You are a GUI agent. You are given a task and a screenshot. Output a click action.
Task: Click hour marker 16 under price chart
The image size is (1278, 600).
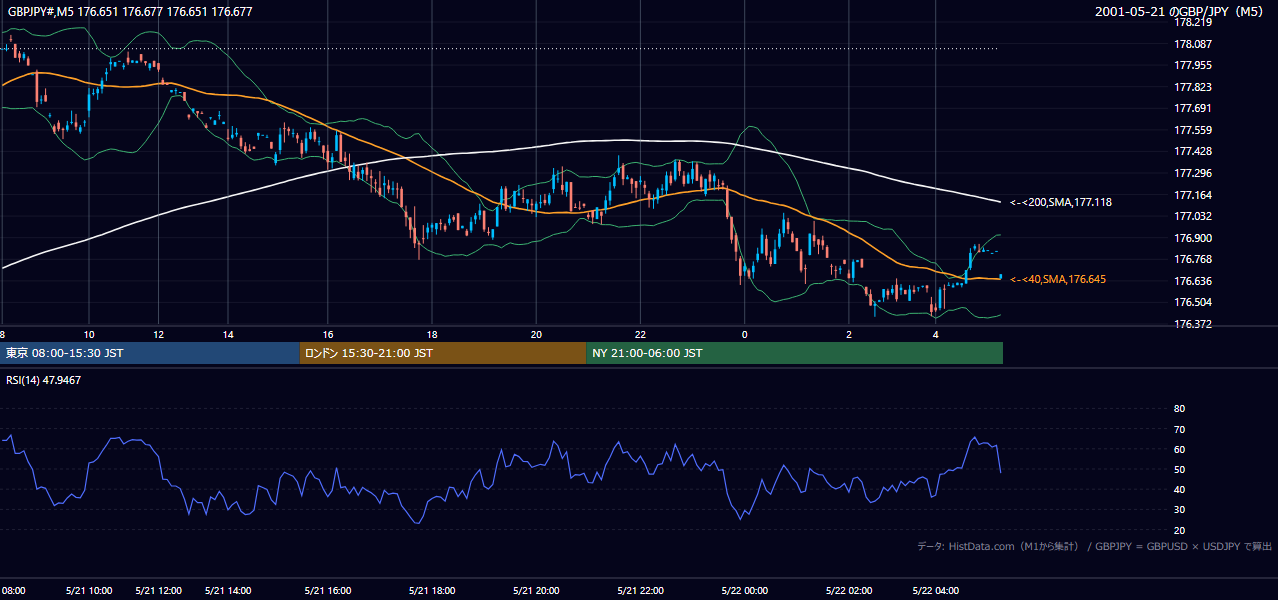tap(328, 335)
